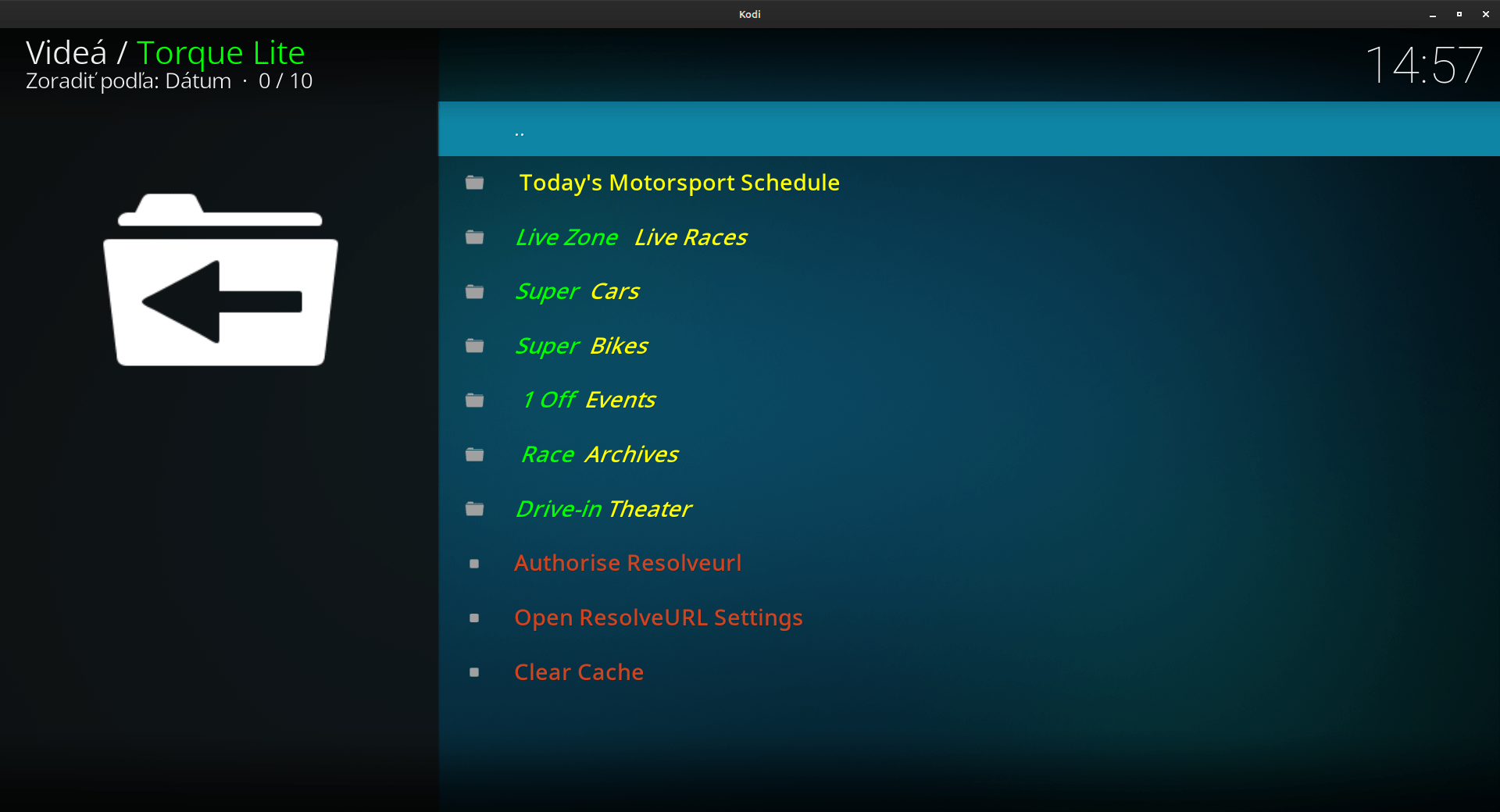Enter the Drive-in Theater section
The height and width of the screenshot is (812, 1500).
tap(969, 509)
